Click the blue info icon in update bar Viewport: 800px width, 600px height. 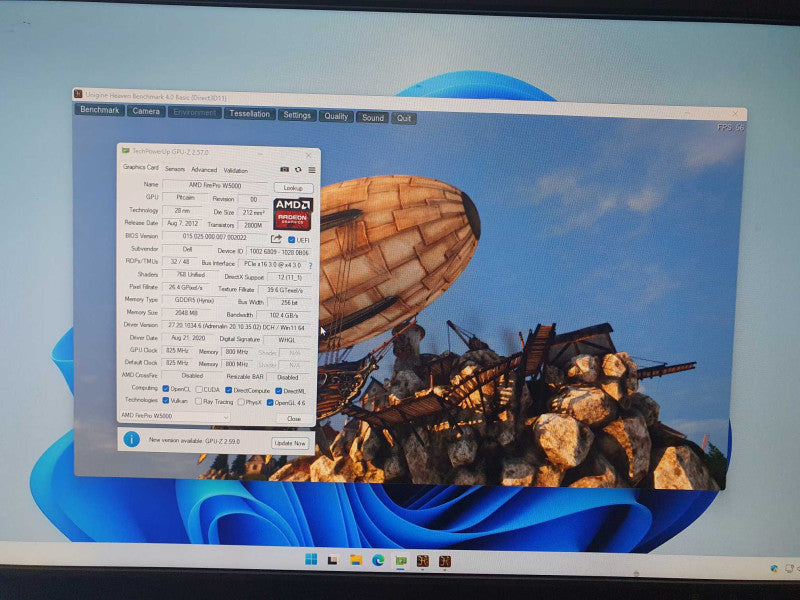[x=132, y=439]
